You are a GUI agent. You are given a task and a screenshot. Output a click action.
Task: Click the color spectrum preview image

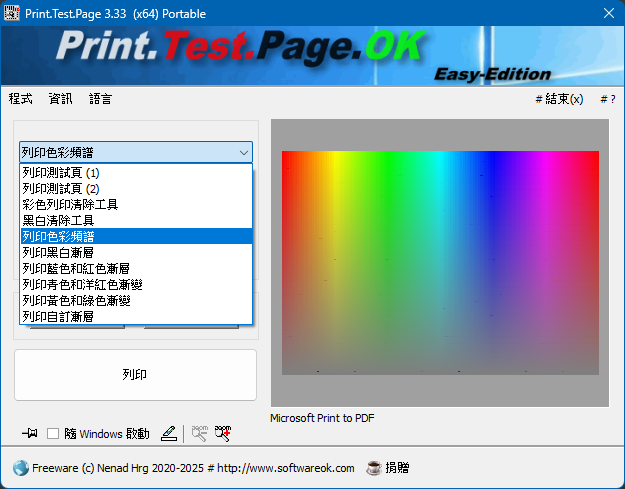tap(440, 262)
